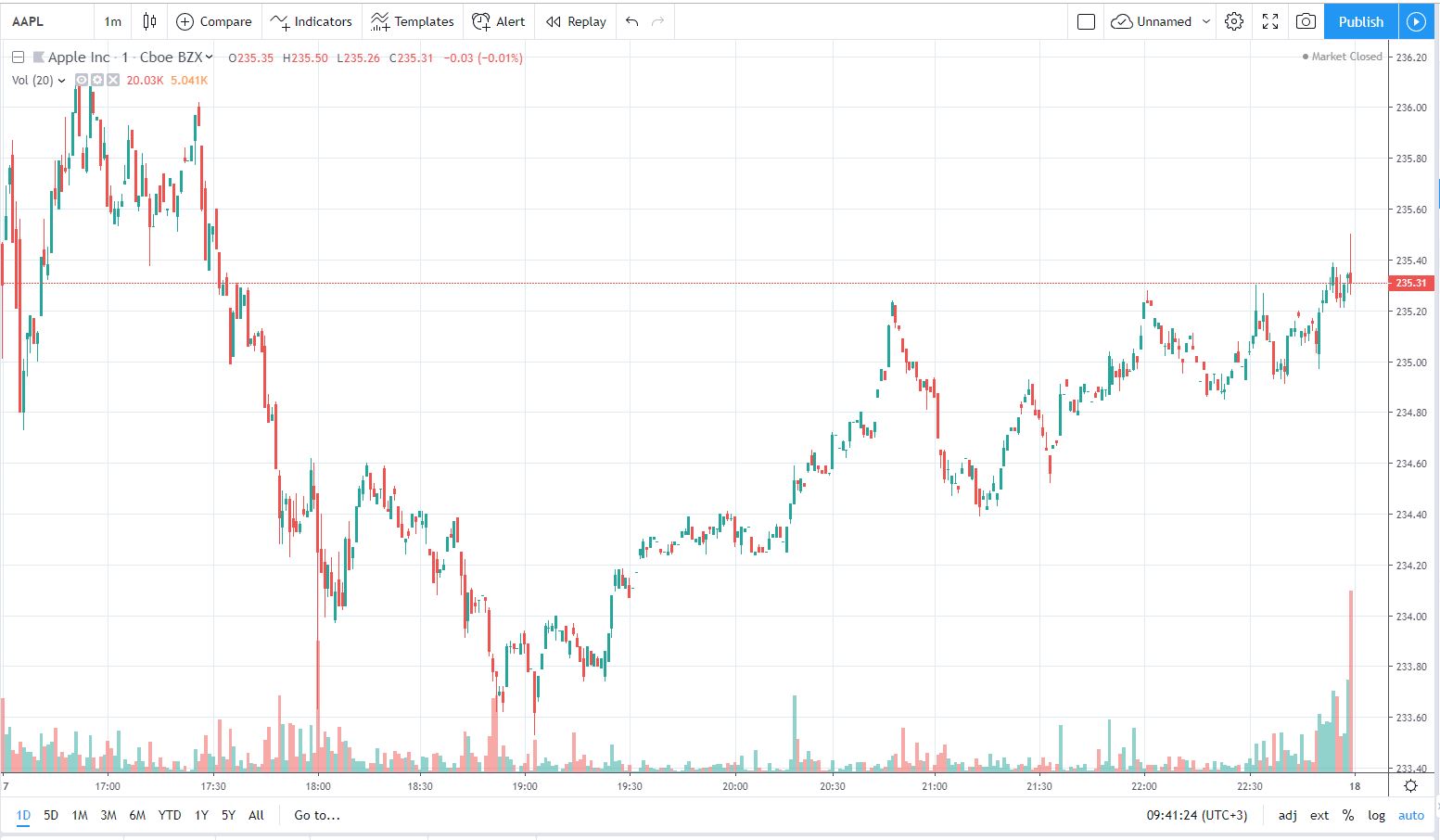
Task: Click the Market Closed status indicator
Action: pyautogui.click(x=1343, y=57)
